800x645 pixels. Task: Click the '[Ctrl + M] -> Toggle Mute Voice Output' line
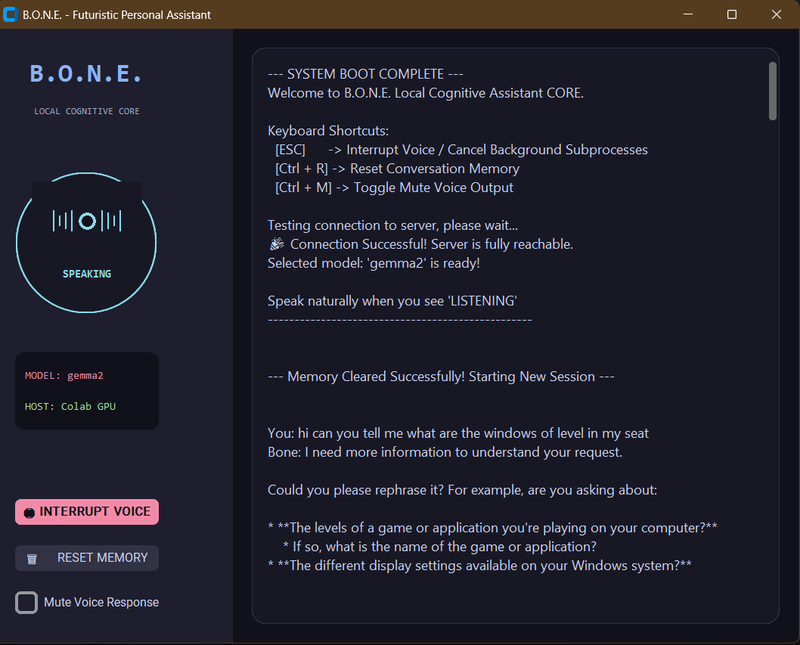point(394,187)
